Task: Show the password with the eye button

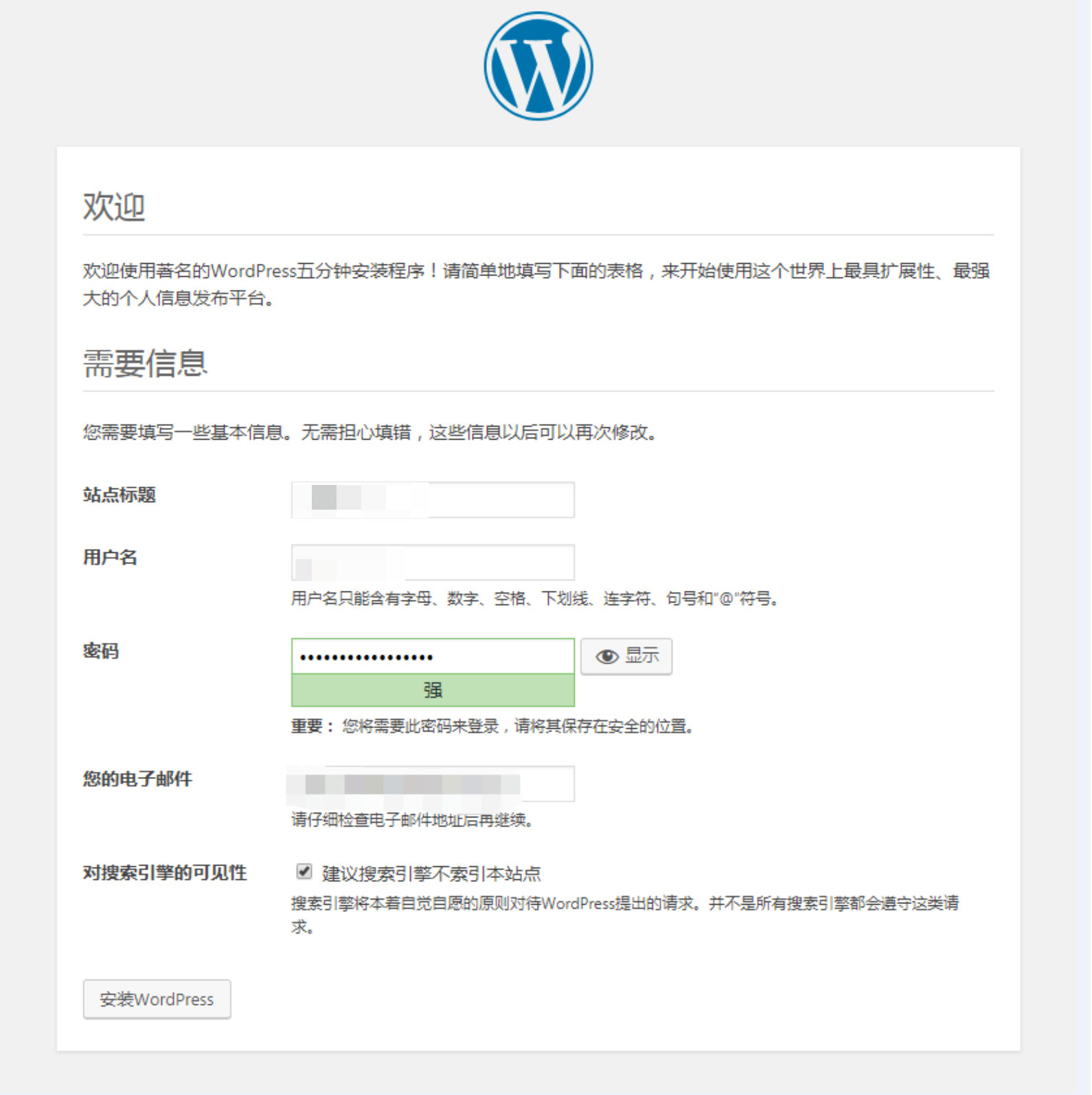Action: [x=626, y=656]
